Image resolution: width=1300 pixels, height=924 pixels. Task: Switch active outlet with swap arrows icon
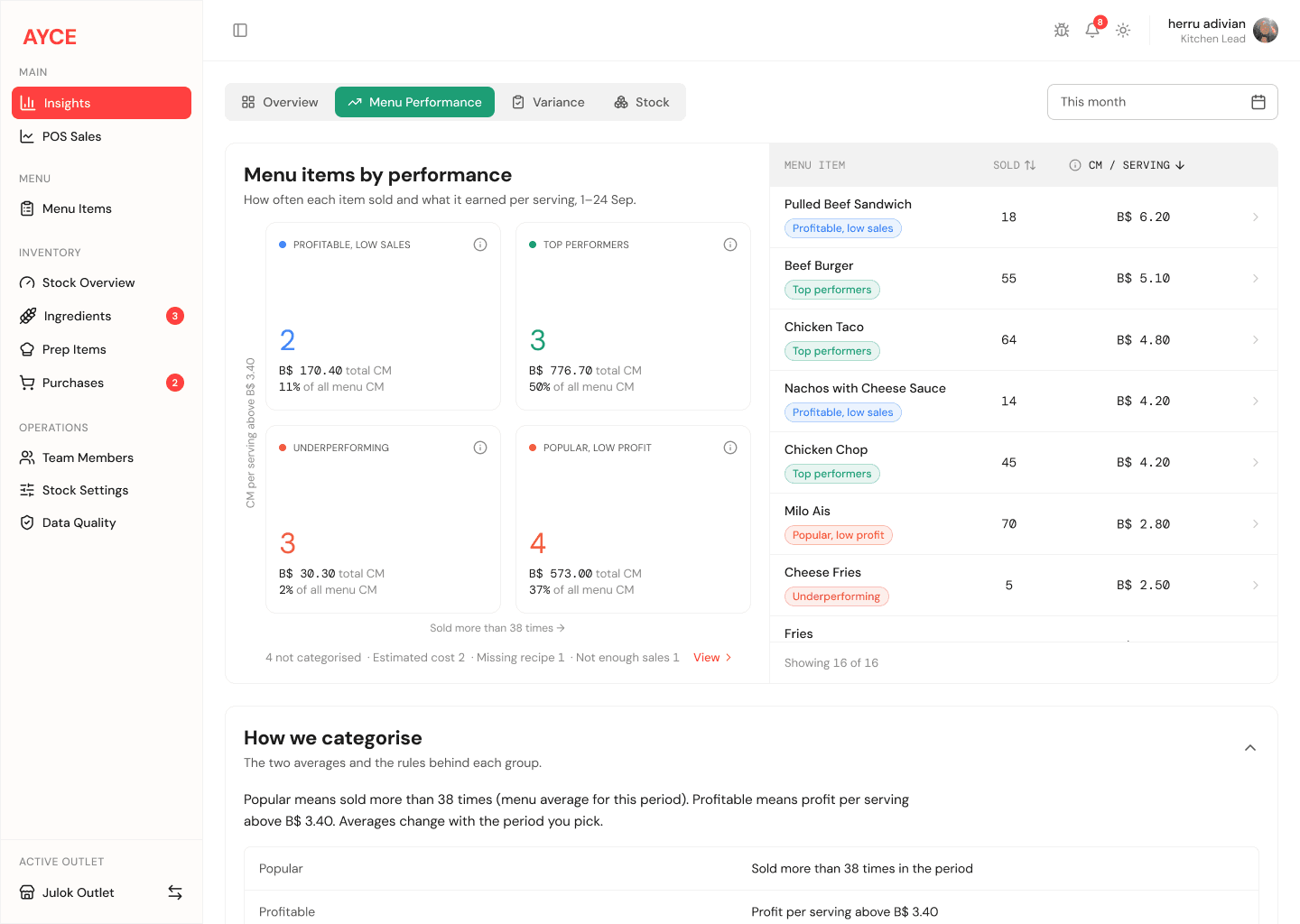175,892
